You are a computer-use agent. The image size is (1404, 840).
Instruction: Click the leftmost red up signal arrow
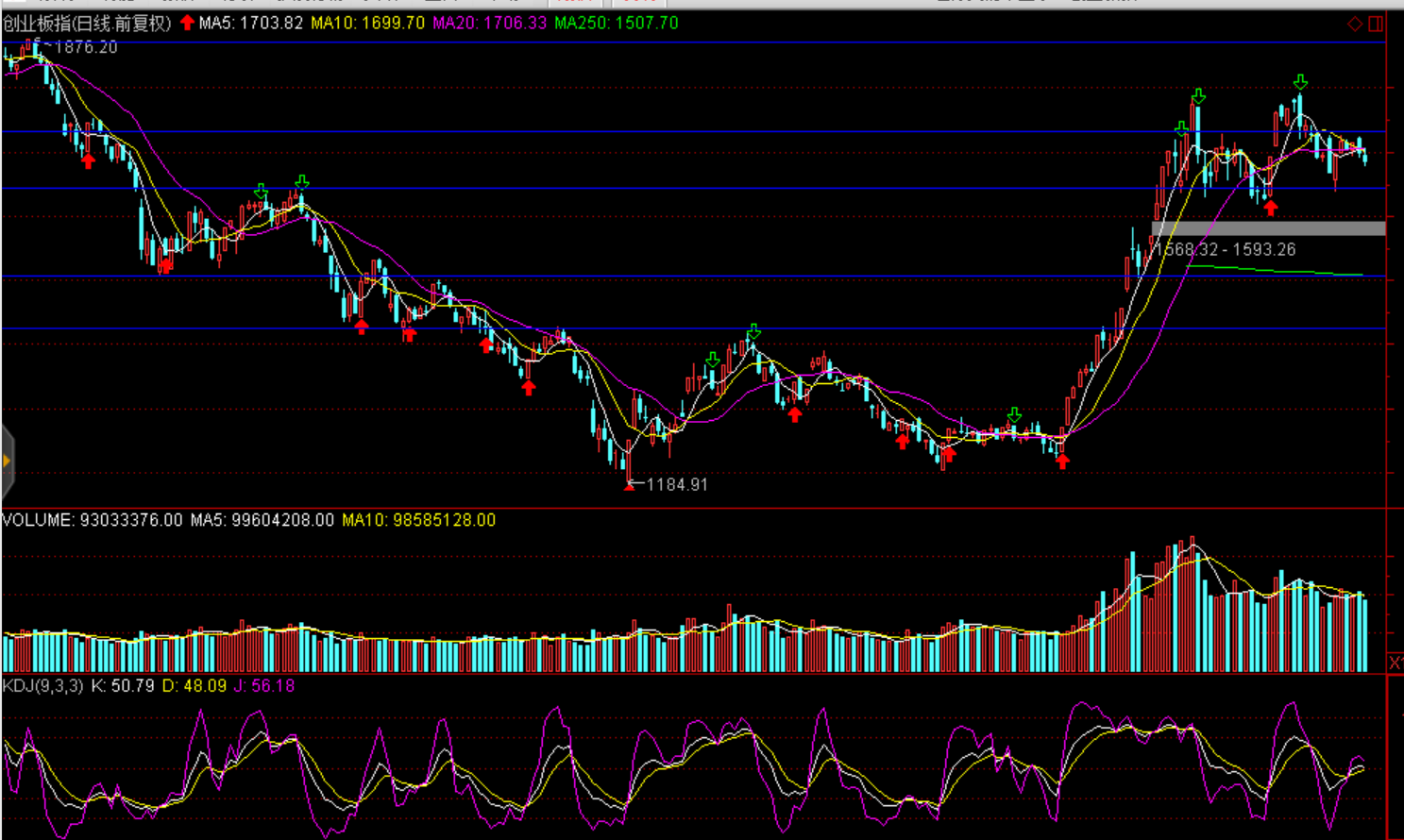point(88,161)
